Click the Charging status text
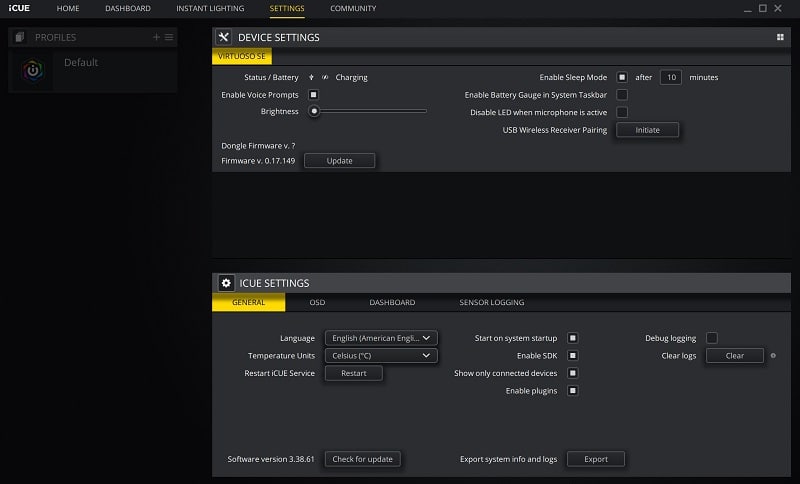The height and width of the screenshot is (484, 800). (x=351, y=78)
